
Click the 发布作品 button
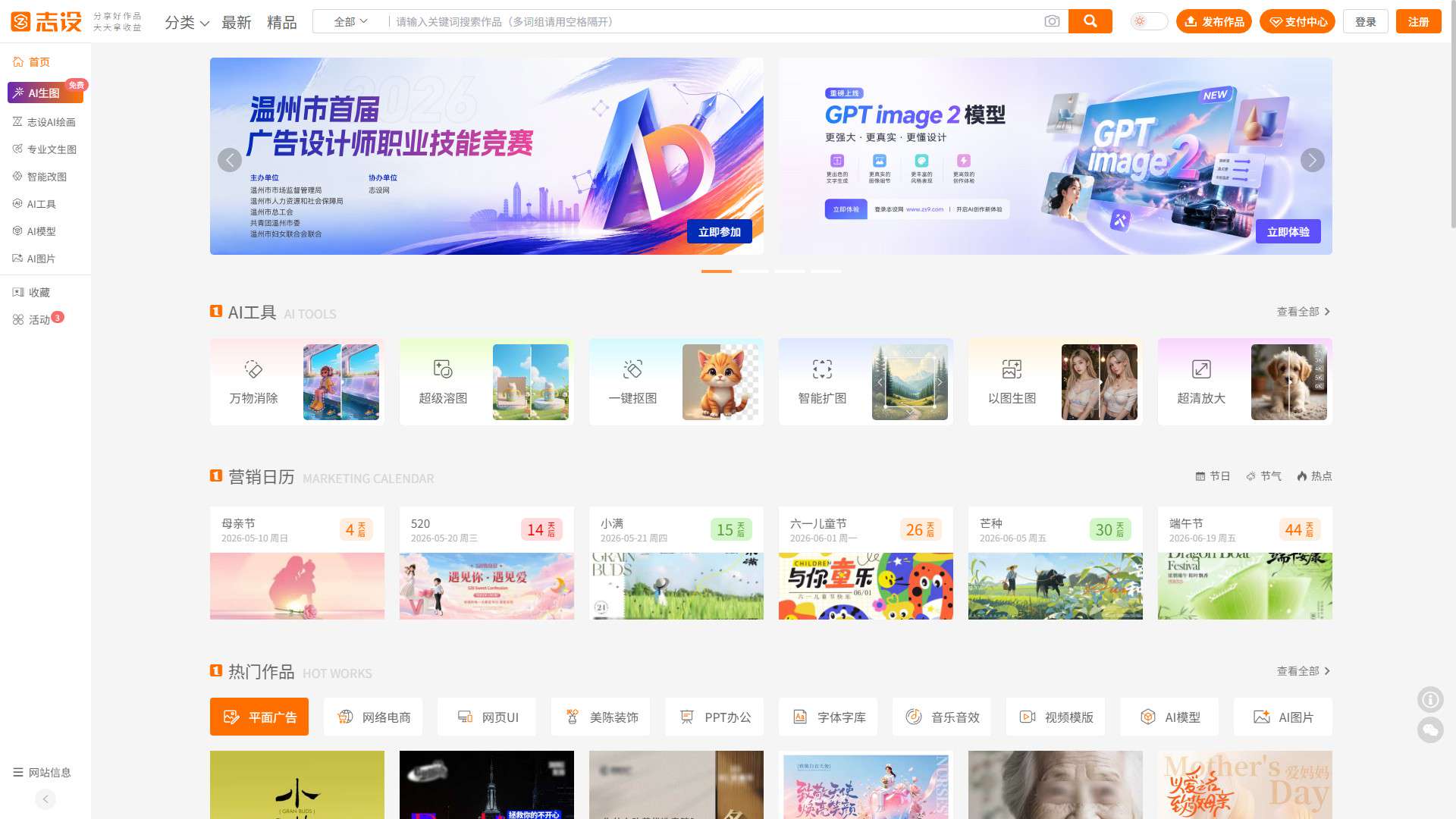(x=1213, y=21)
